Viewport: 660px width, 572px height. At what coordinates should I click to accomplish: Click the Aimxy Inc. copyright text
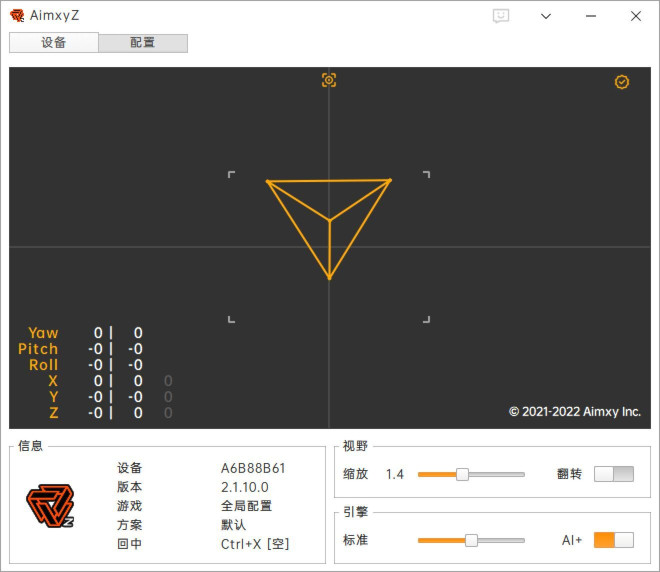[574, 412]
